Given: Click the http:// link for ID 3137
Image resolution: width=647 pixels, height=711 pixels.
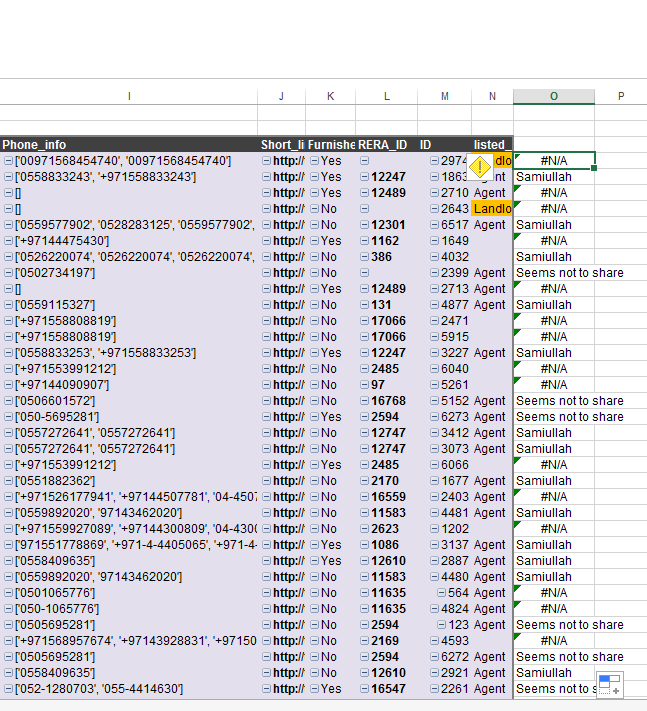Looking at the screenshot, I should click(288, 544).
